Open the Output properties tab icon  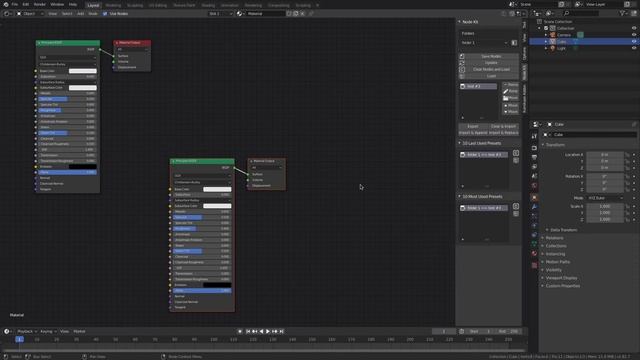[x=534, y=158]
